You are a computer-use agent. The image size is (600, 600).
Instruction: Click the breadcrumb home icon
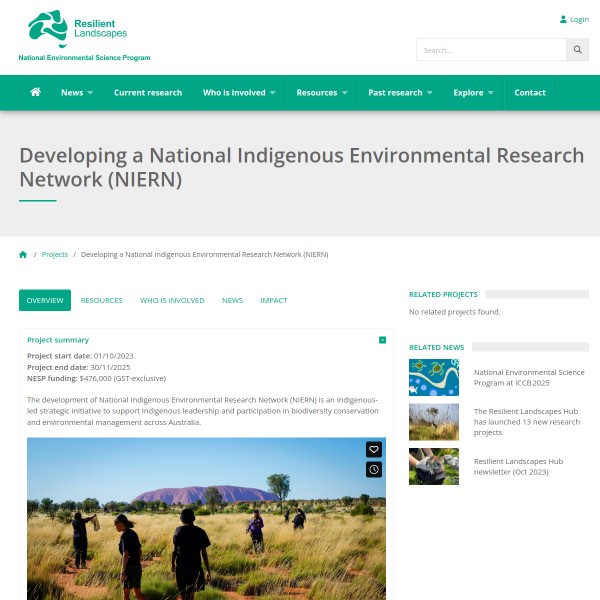click(x=23, y=255)
